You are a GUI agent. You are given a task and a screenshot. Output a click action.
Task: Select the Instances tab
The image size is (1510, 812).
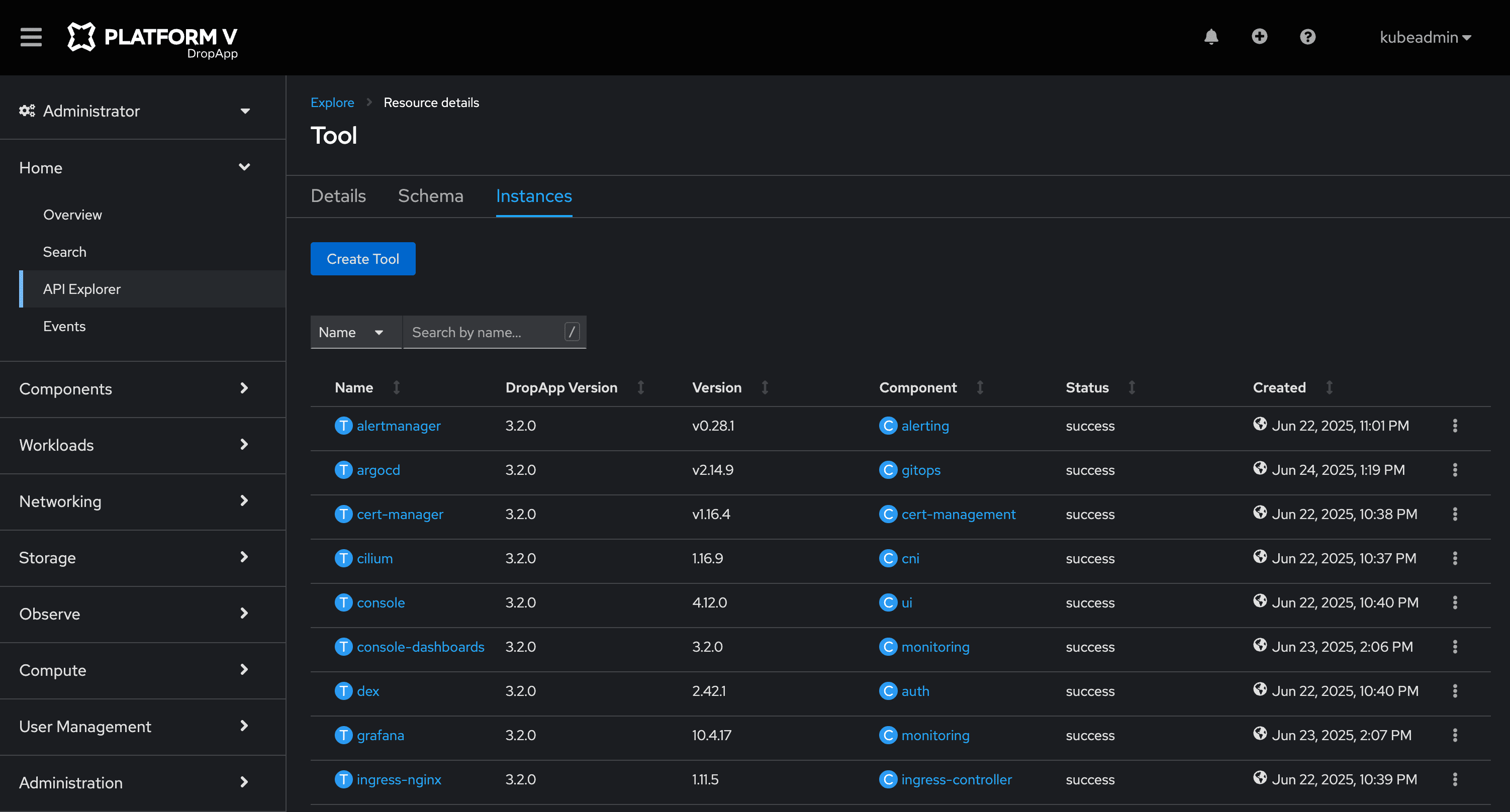point(534,195)
